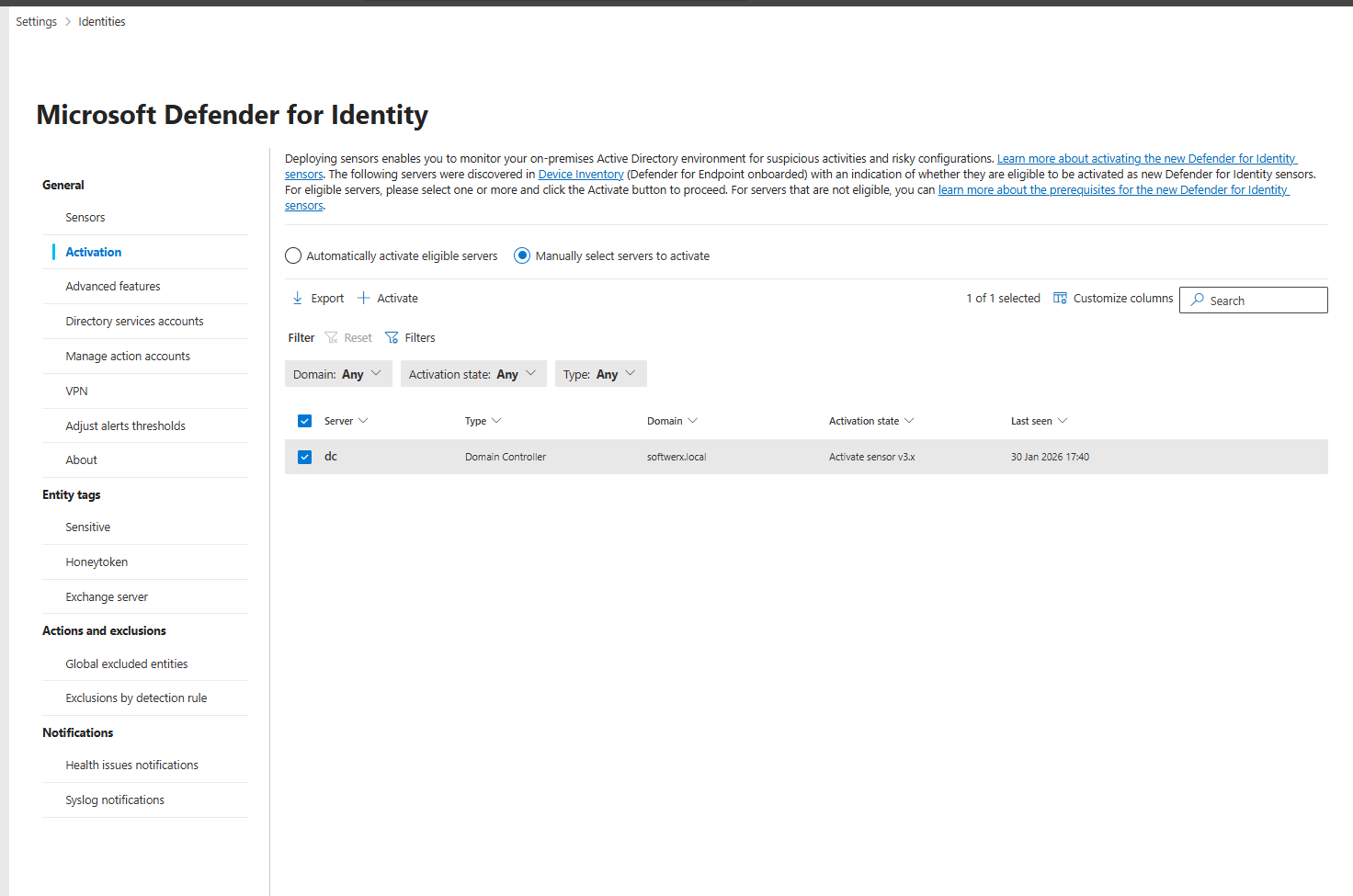
Task: Uncheck the dc server row checkbox
Action: click(305, 457)
